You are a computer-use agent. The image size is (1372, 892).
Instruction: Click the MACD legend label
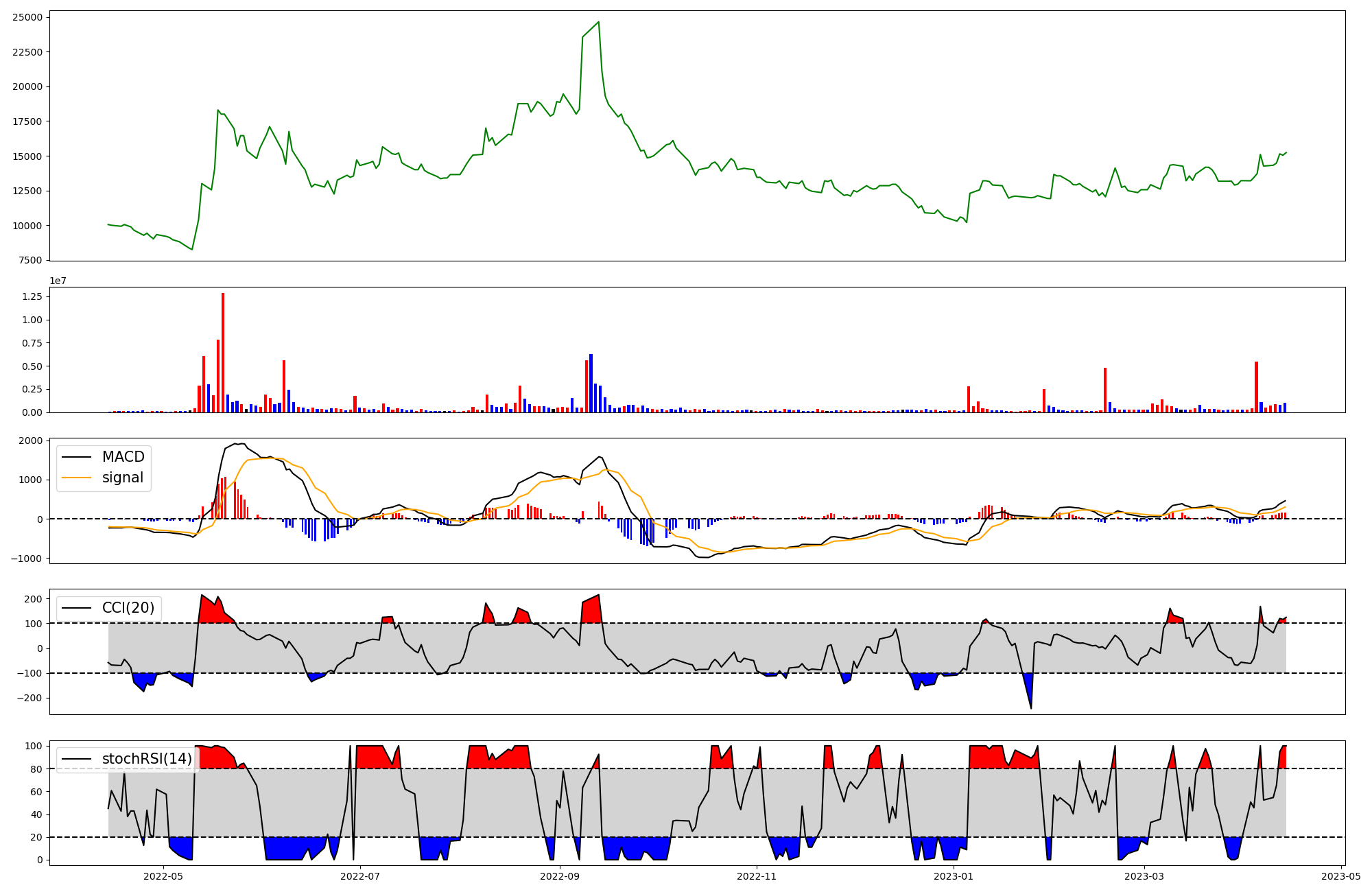point(123,457)
